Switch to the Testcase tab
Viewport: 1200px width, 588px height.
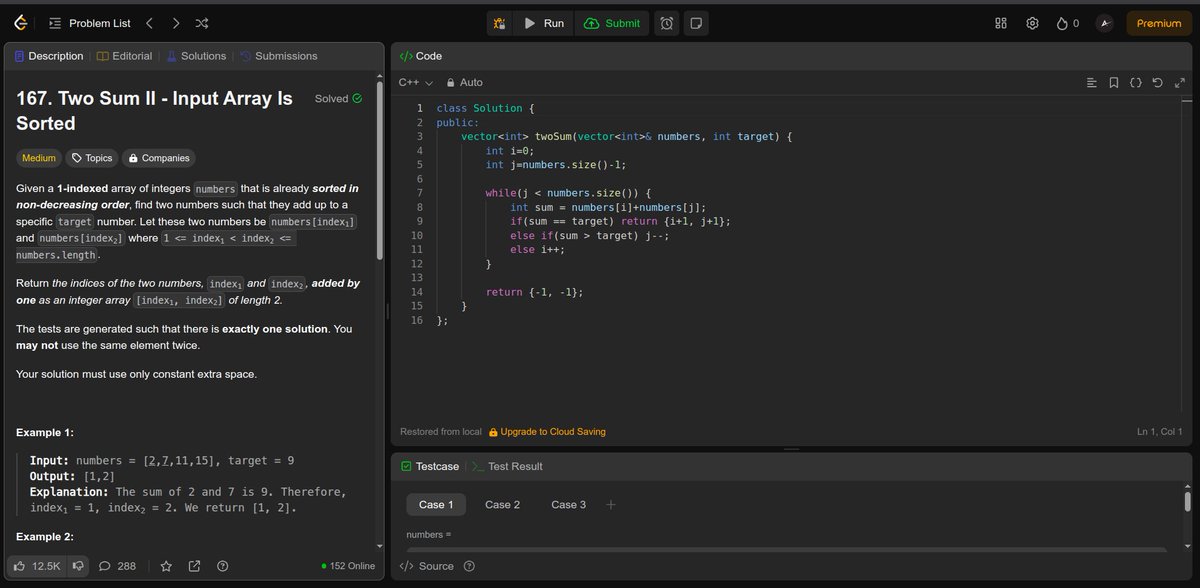click(x=430, y=466)
